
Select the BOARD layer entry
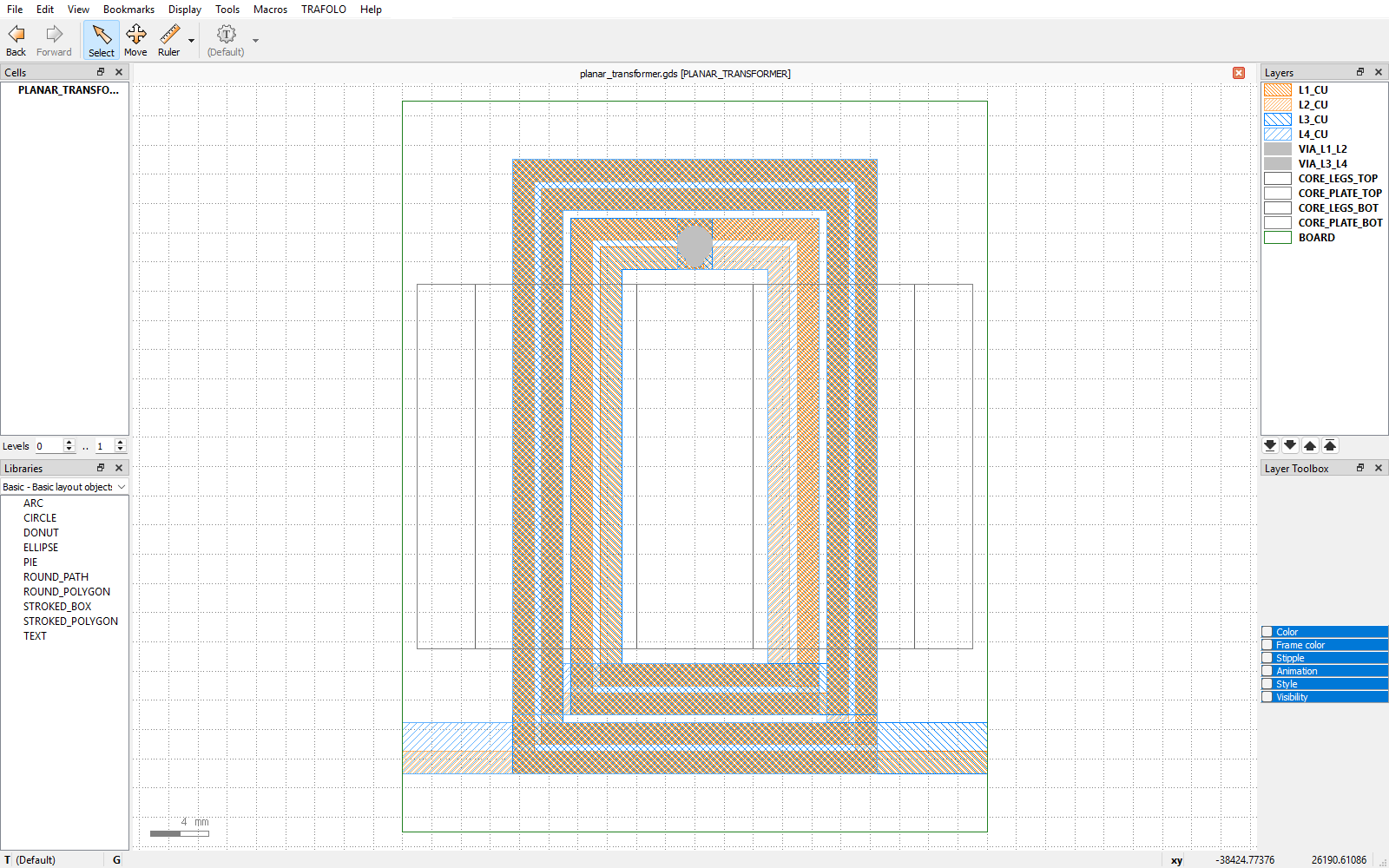tap(1325, 238)
